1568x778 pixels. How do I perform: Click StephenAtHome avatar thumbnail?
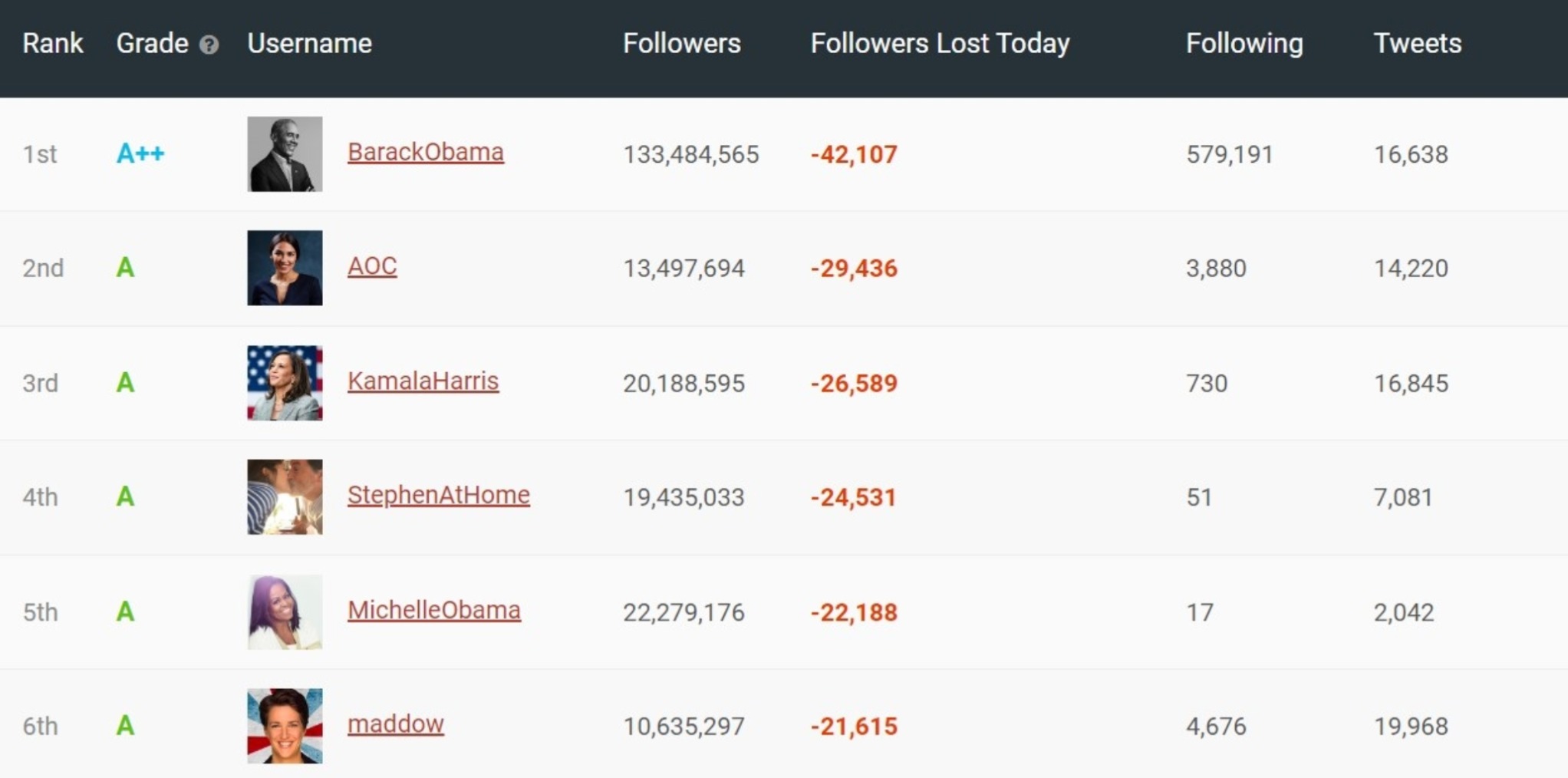pos(285,496)
